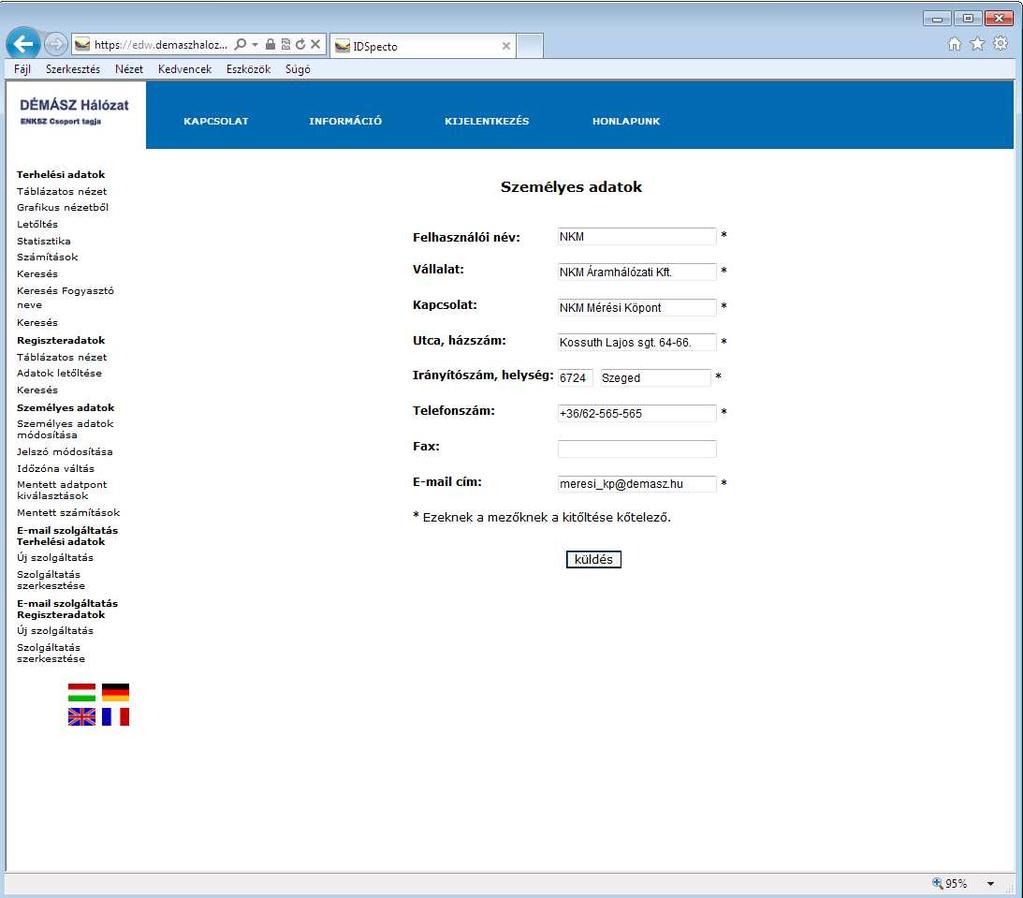Image resolution: width=1023 pixels, height=898 pixels.
Task: Click the Terhelési adatok sidebar heading
Action: click(61, 175)
